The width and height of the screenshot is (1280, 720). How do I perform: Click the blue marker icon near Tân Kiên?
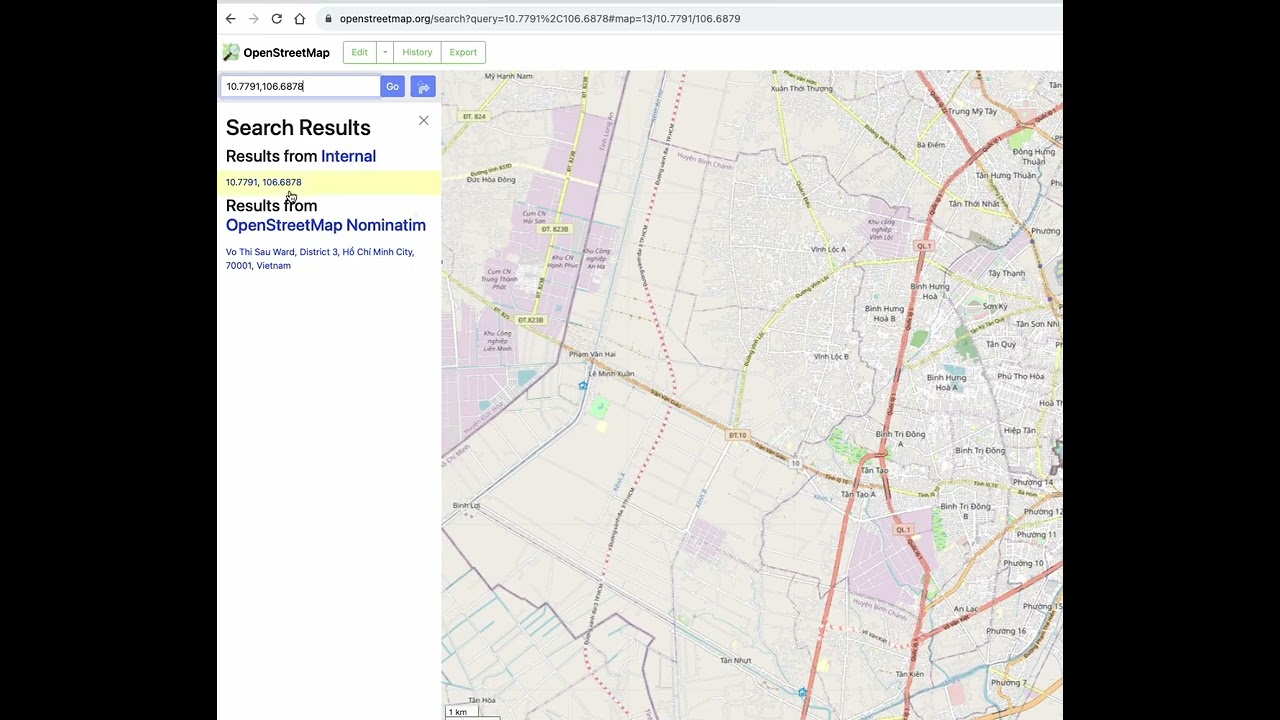pos(802,692)
